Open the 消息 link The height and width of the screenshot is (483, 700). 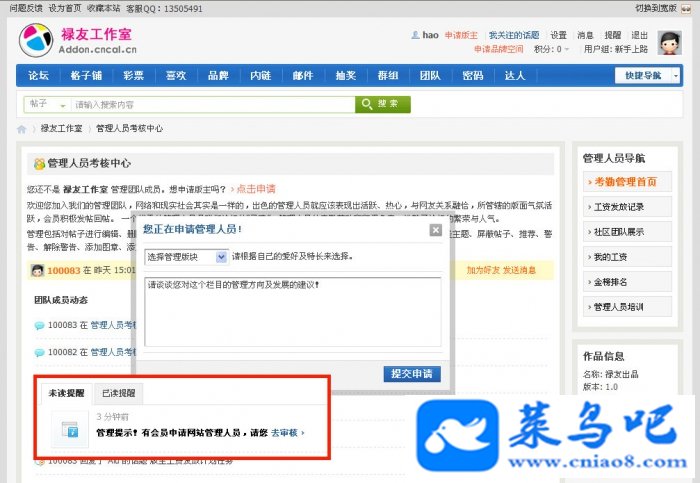click(x=585, y=35)
